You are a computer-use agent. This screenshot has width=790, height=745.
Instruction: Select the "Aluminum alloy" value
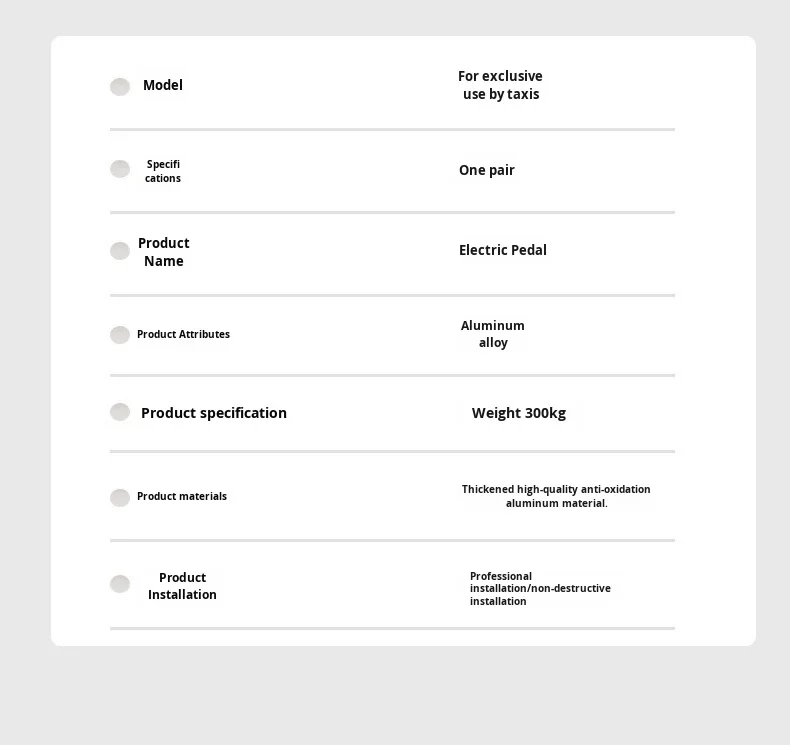point(493,334)
